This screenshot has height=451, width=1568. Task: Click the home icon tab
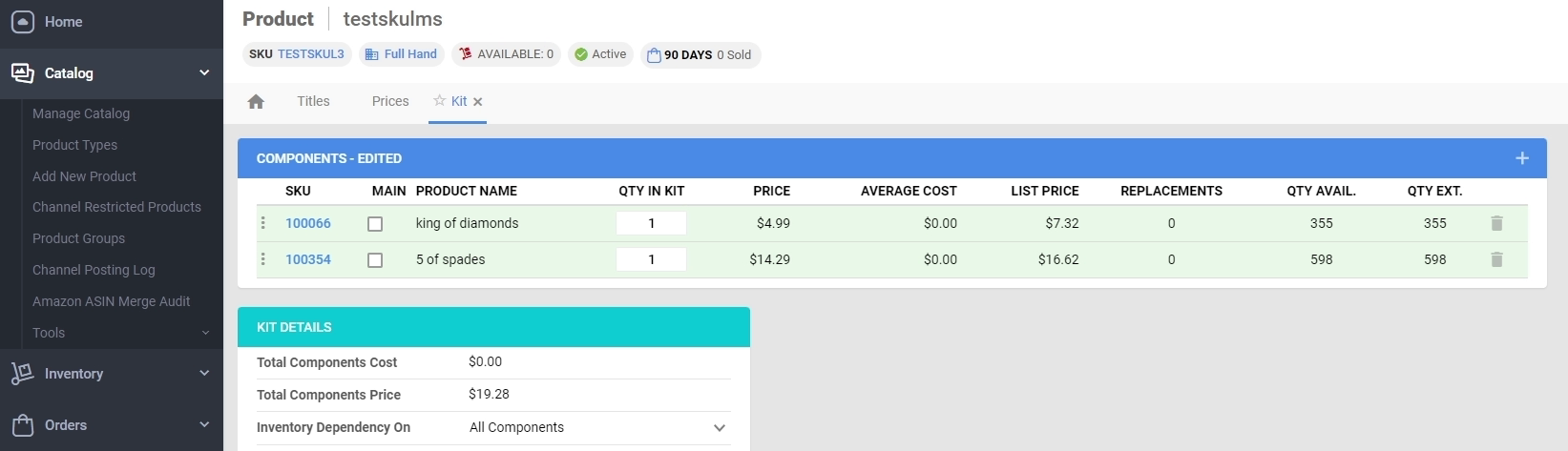click(x=256, y=102)
